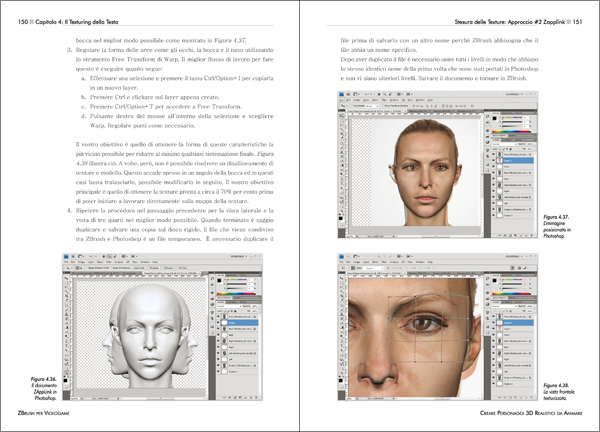This screenshot has width=600, height=432.
Task: Open the Help menu in Figure 4.38 window
Action: click(430, 262)
